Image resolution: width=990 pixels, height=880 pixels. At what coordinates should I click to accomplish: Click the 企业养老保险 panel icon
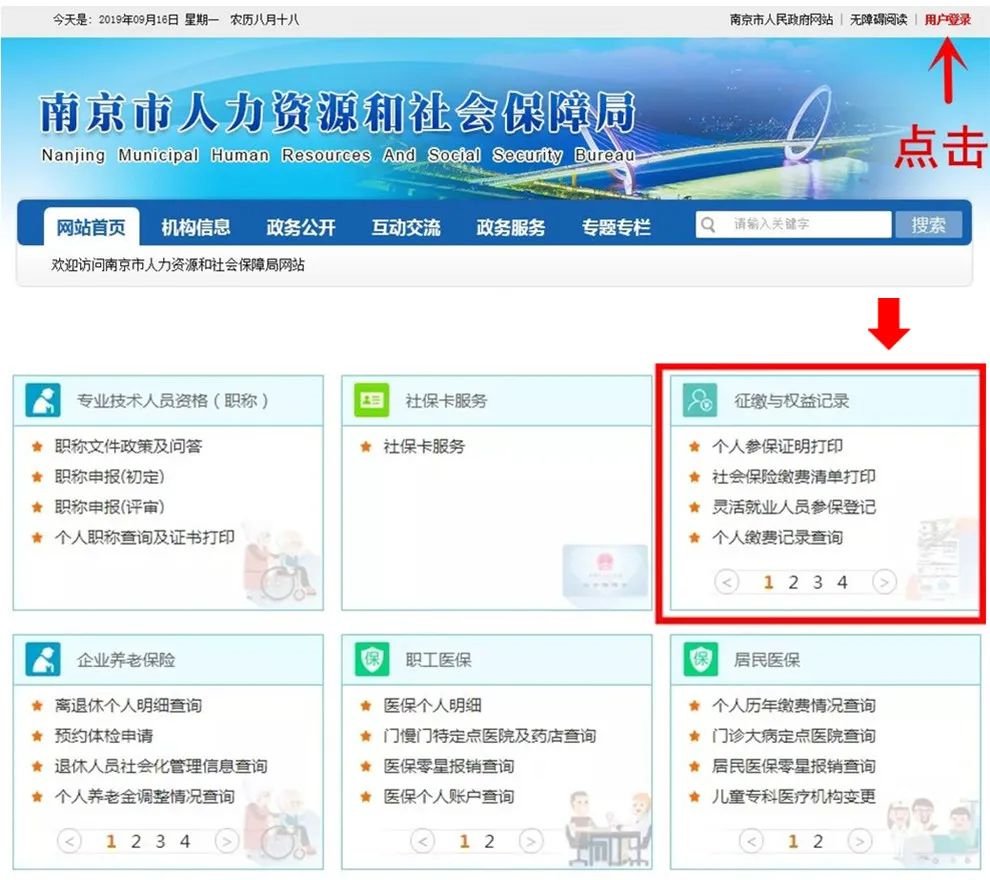pyautogui.click(x=43, y=659)
